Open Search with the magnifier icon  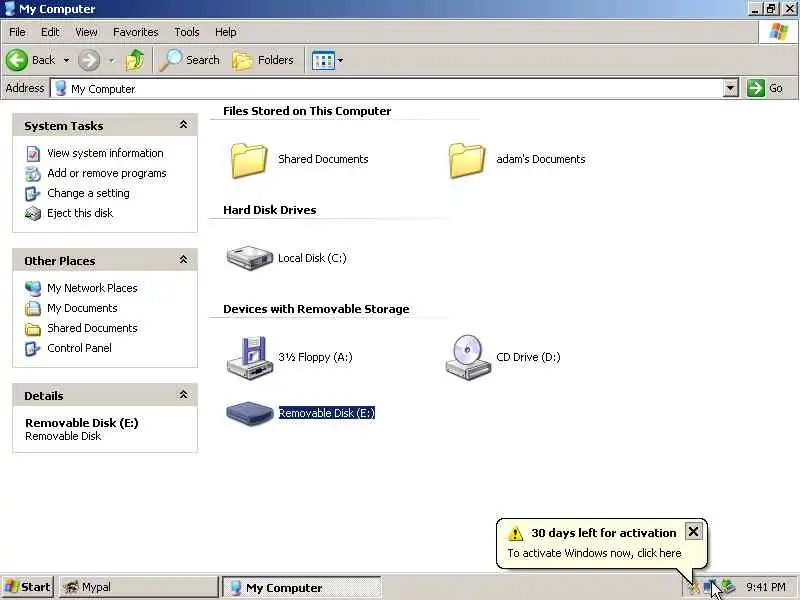190,60
